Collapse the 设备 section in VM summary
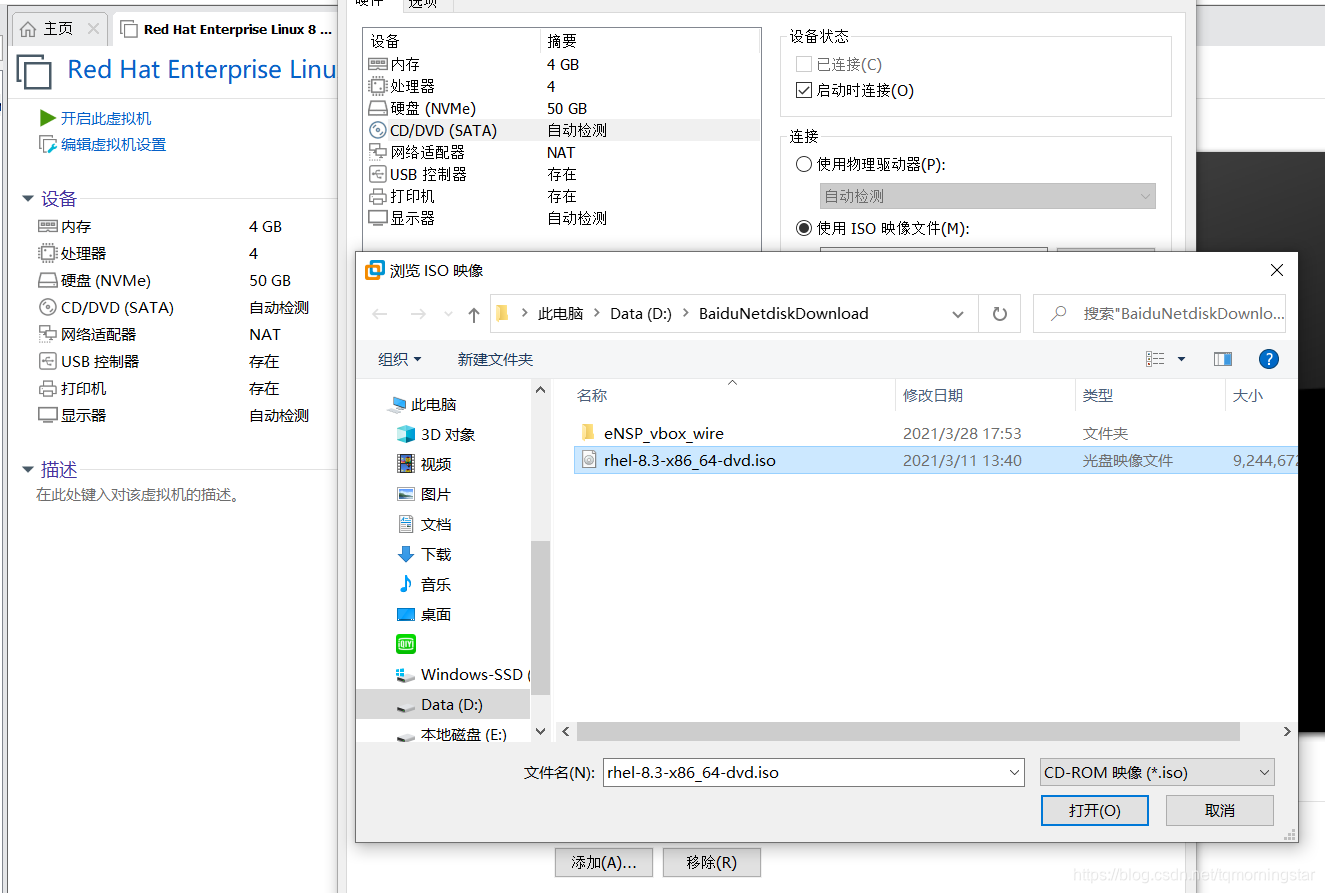 point(28,199)
